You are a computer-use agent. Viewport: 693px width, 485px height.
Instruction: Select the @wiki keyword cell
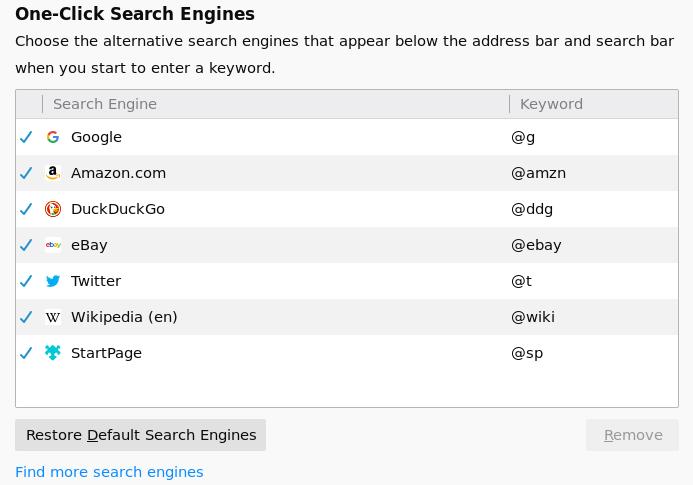533,317
